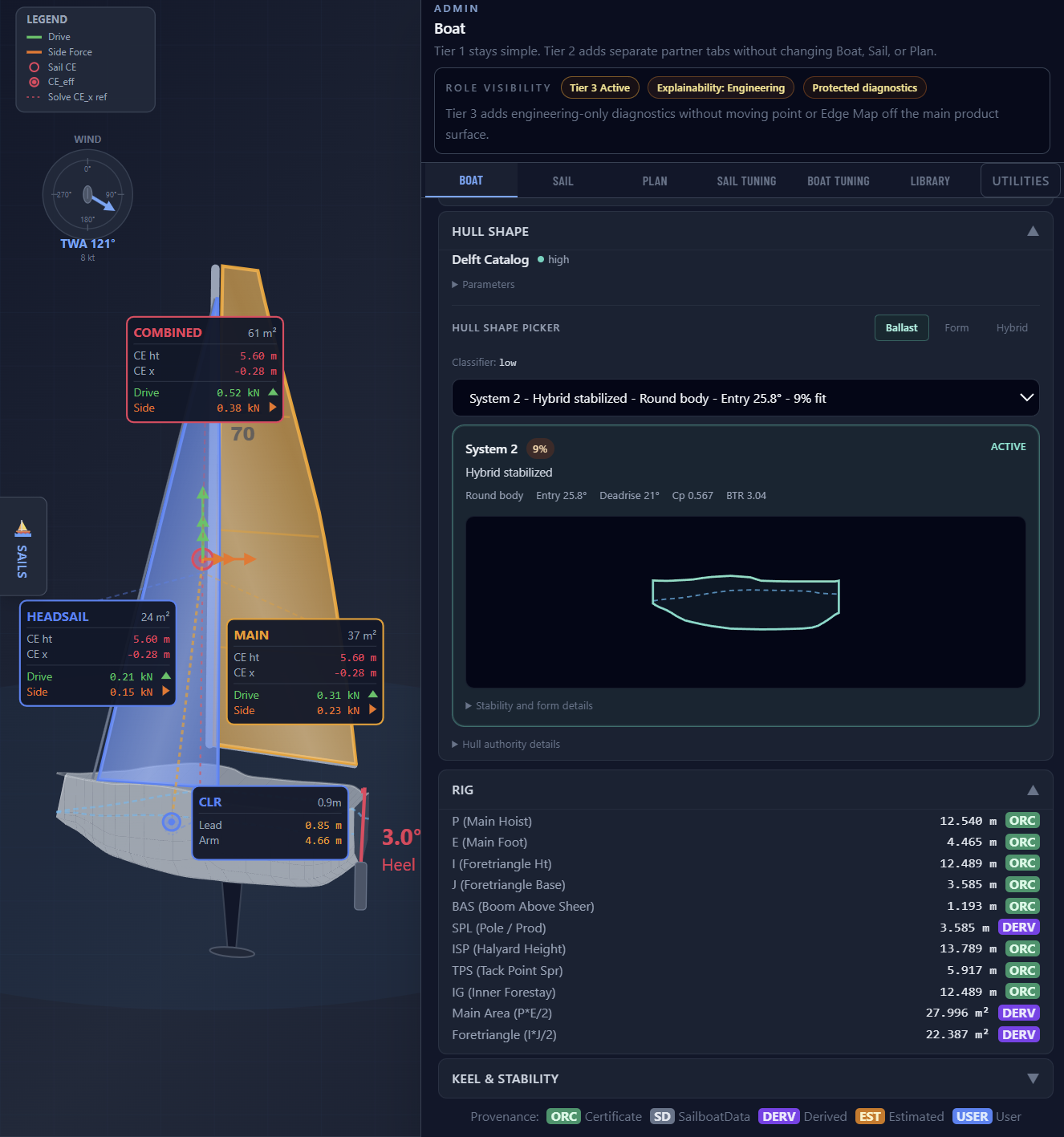Click the Sail CE marker on the sail plan
The width and height of the screenshot is (1064, 1137).
(201, 559)
